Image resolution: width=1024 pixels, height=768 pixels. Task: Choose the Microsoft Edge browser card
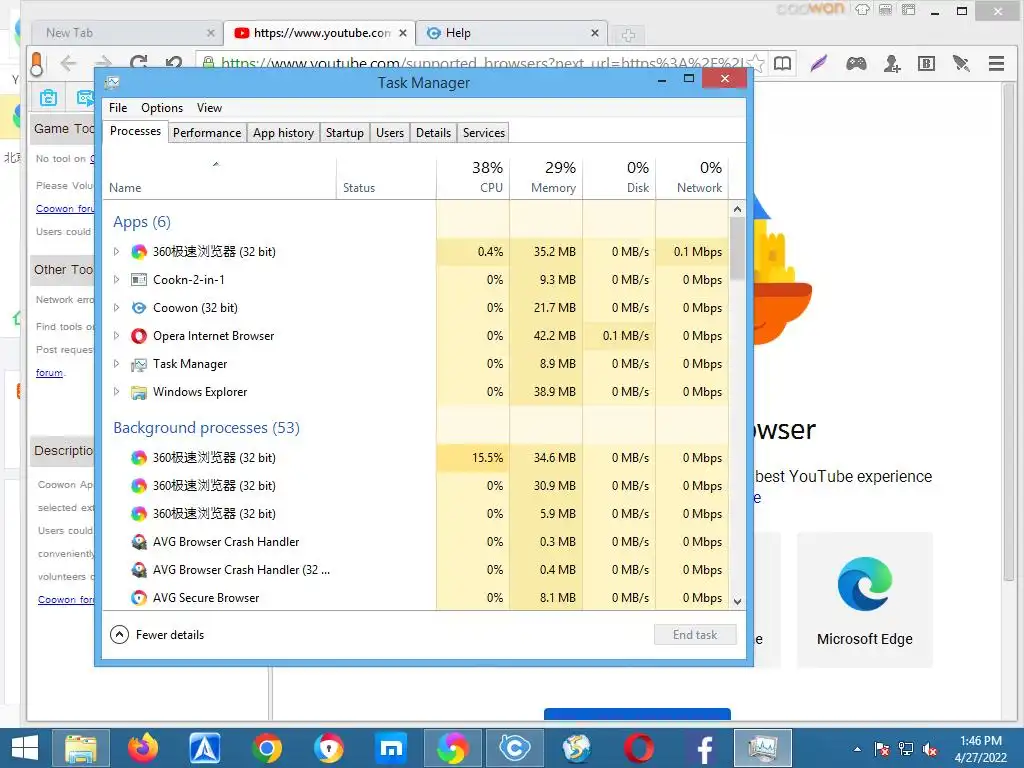[x=865, y=600]
